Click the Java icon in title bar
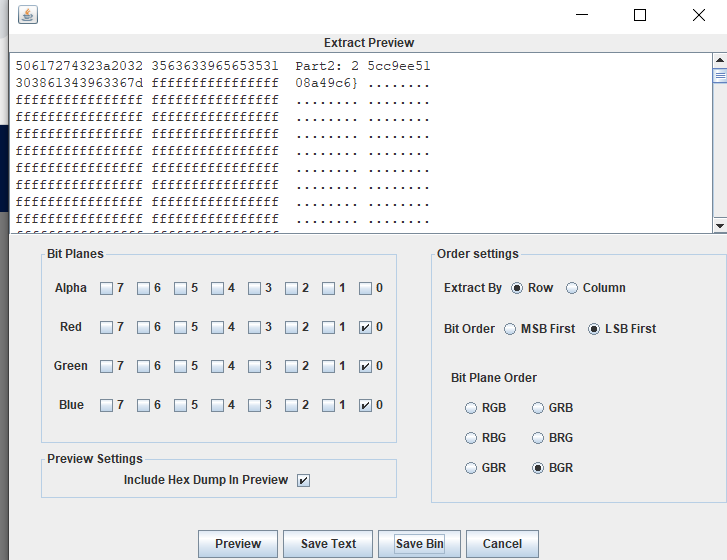This screenshot has width=727, height=560. [28, 15]
